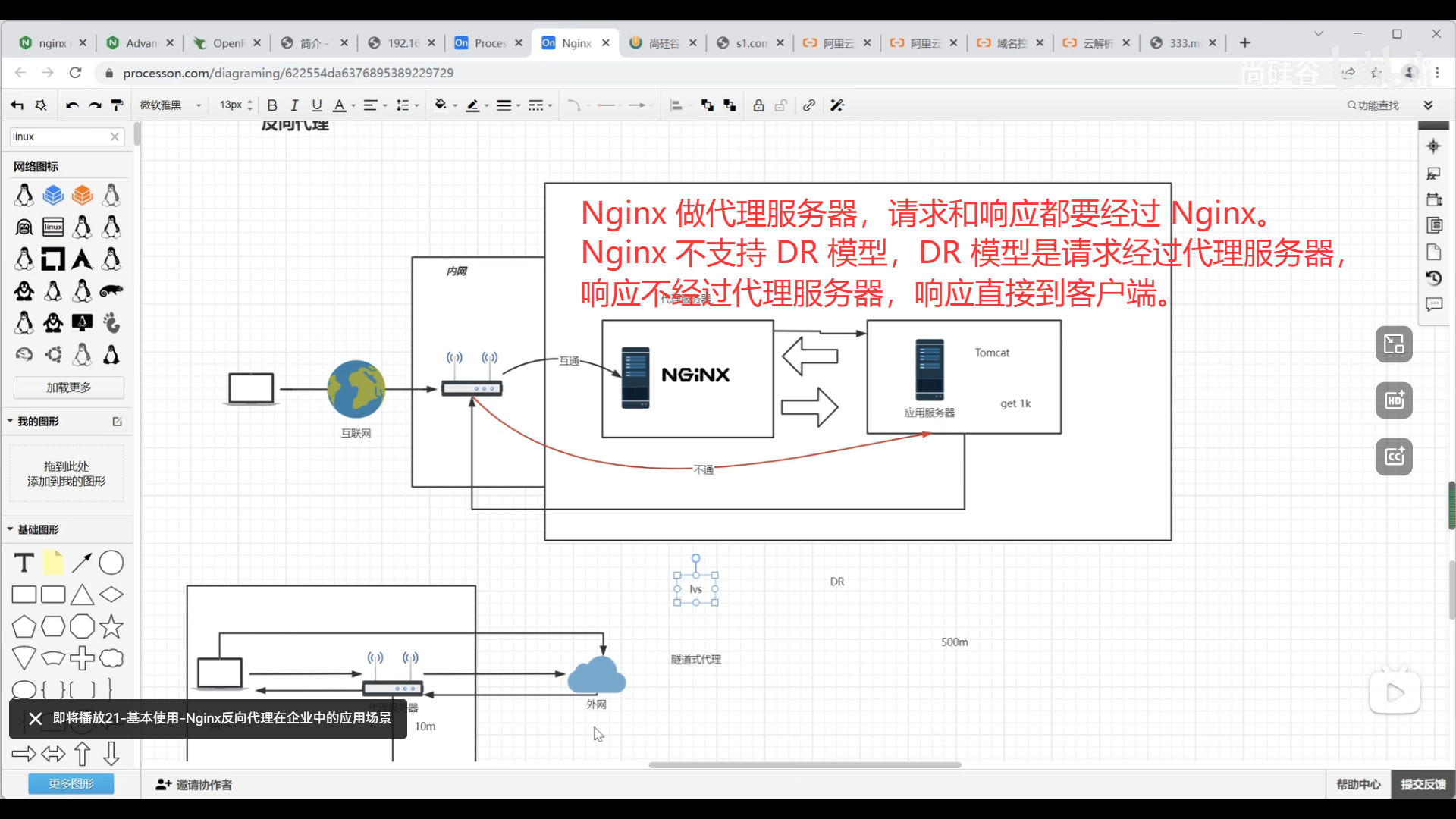Click the 更多图形 button
This screenshot has height=819, width=1456.
pos(71,784)
